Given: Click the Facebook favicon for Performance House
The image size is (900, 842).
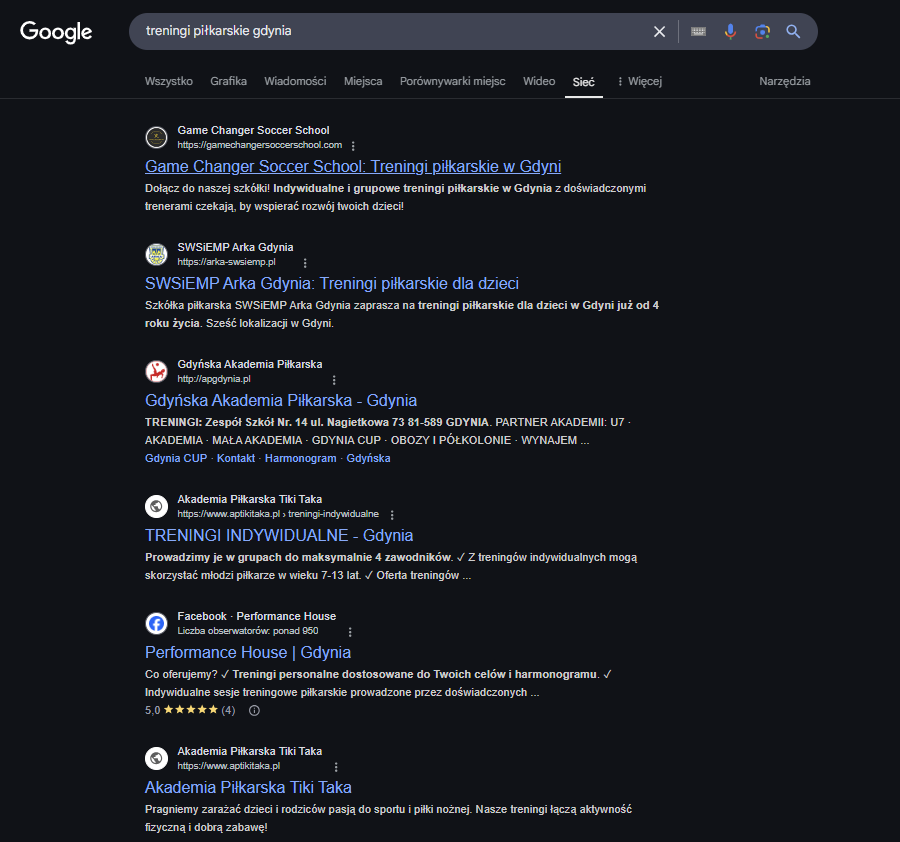Looking at the screenshot, I should (x=156, y=624).
